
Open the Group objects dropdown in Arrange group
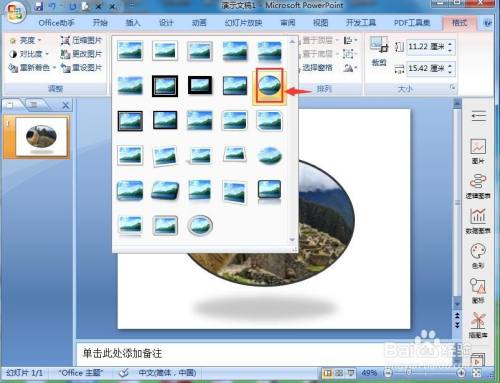click(x=349, y=54)
